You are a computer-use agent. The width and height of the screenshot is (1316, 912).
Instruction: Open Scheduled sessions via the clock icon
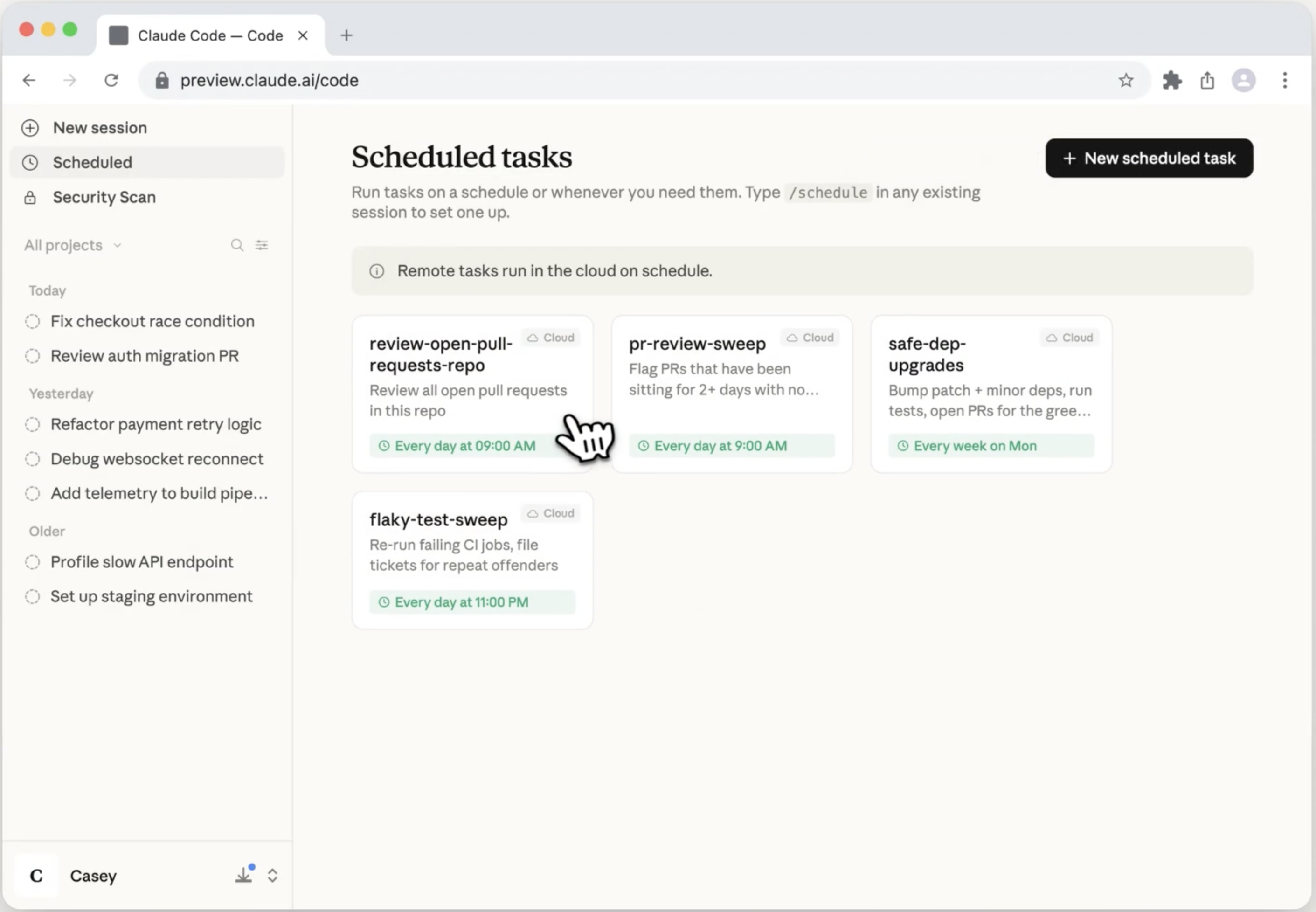tap(30, 163)
